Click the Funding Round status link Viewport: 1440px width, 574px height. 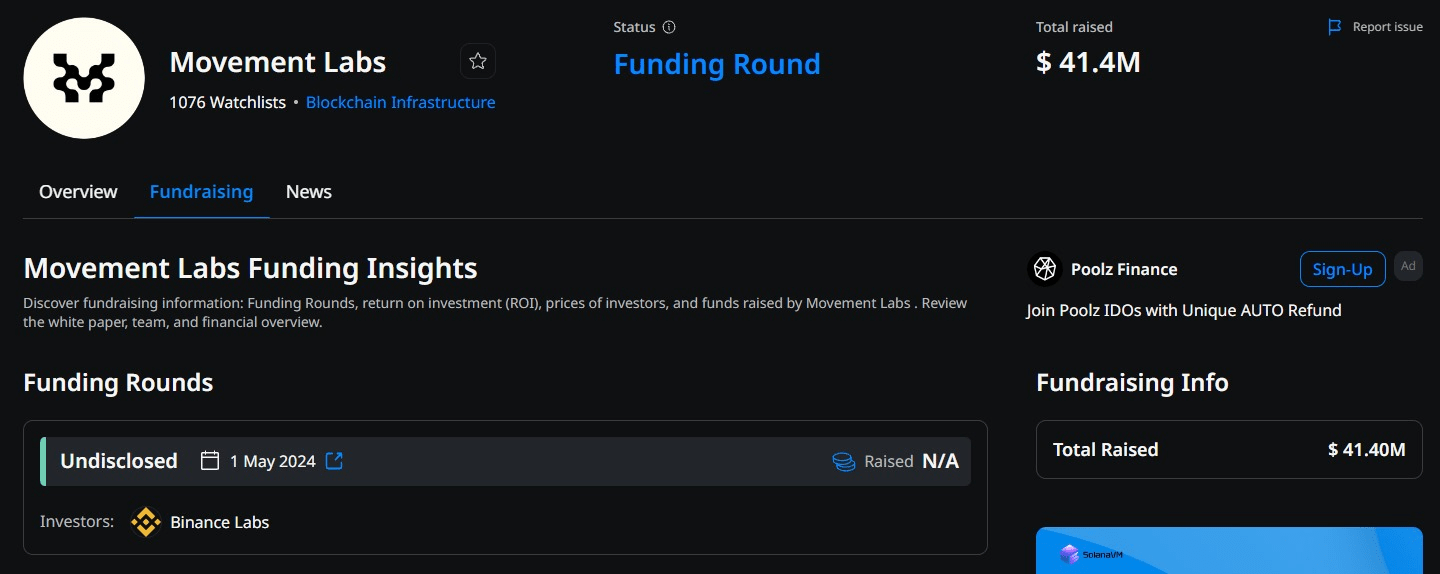716,64
